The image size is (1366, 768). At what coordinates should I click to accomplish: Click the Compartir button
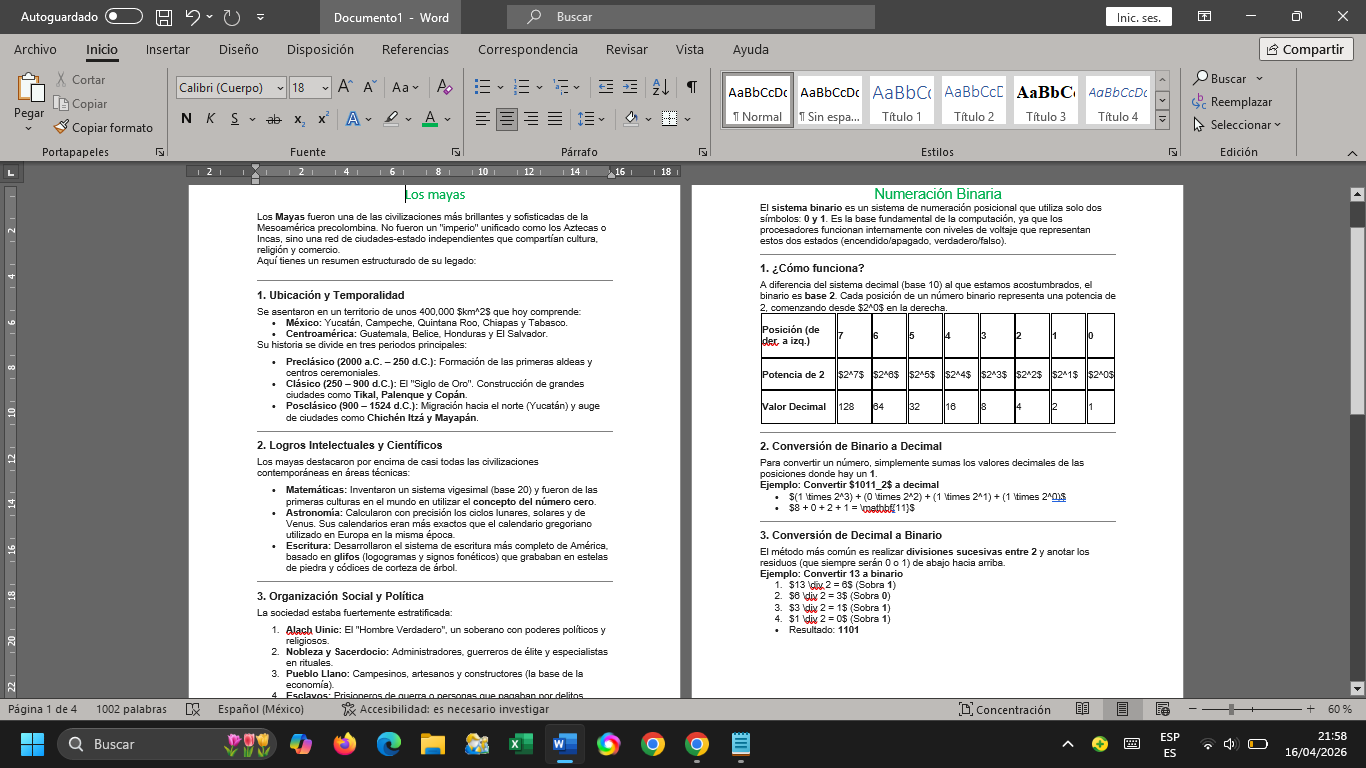point(1306,49)
